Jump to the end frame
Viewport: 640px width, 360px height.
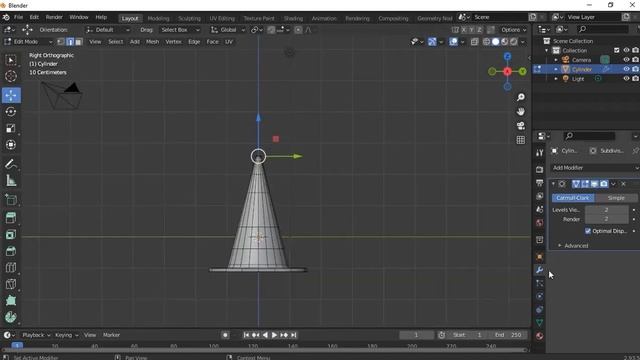pos(293,335)
